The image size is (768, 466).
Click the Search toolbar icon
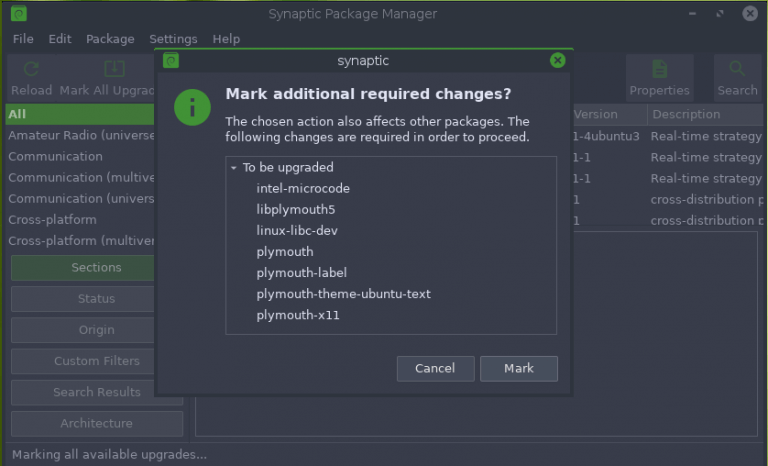737,69
